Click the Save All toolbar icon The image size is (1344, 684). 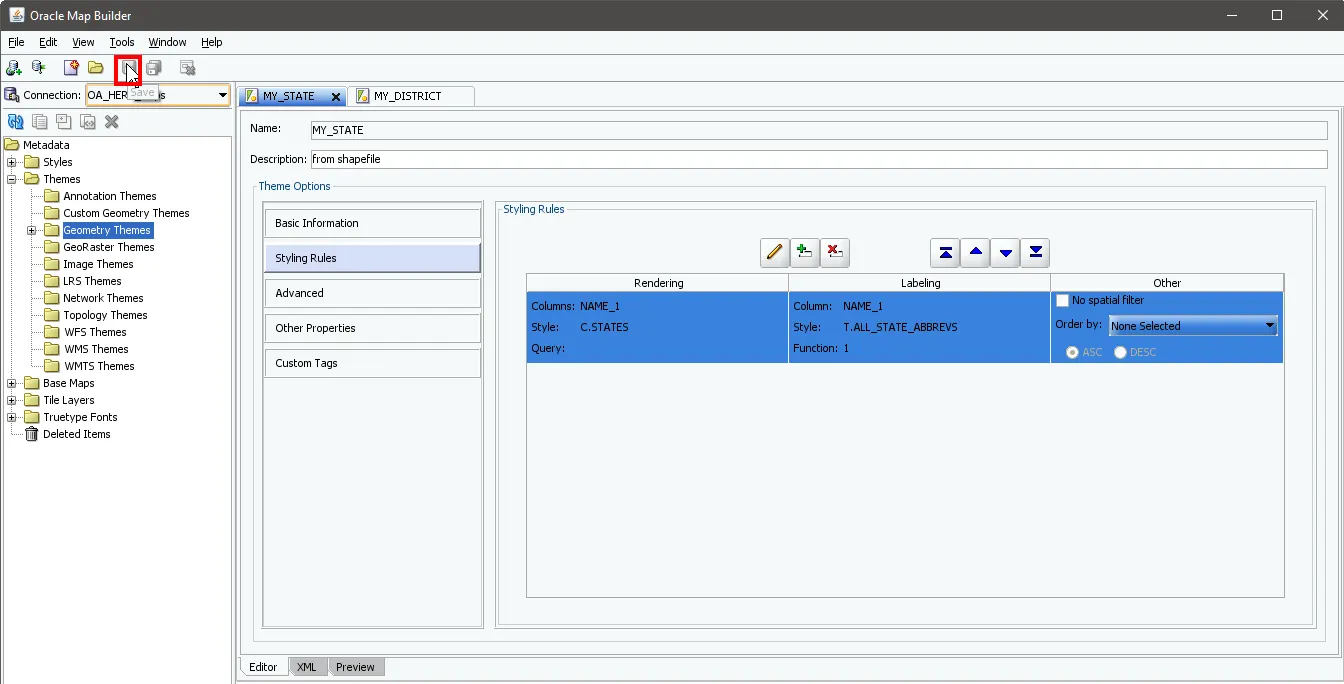pyautogui.click(x=154, y=68)
